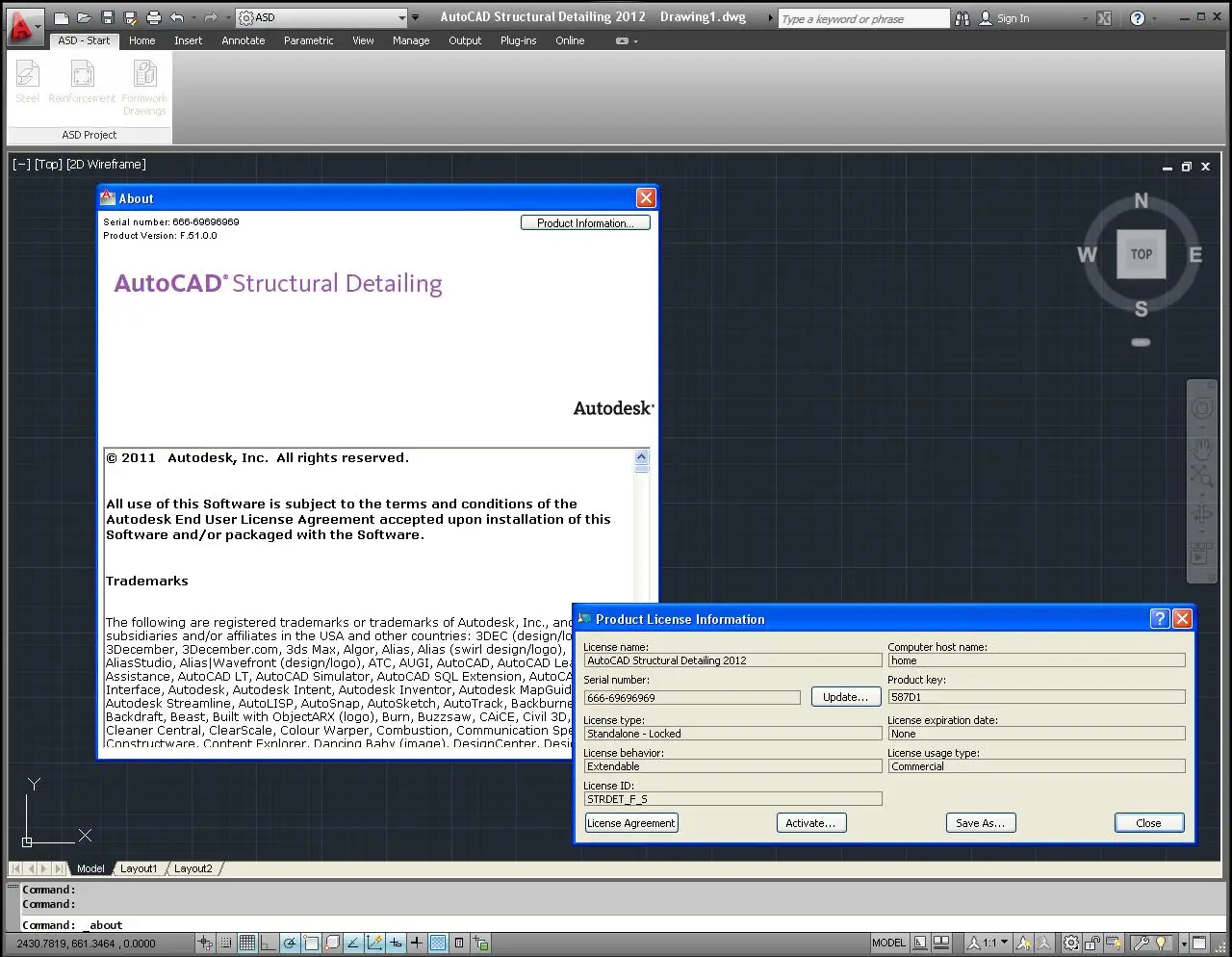Click the Activate button
The width and height of the screenshot is (1232, 957).
pos(810,823)
